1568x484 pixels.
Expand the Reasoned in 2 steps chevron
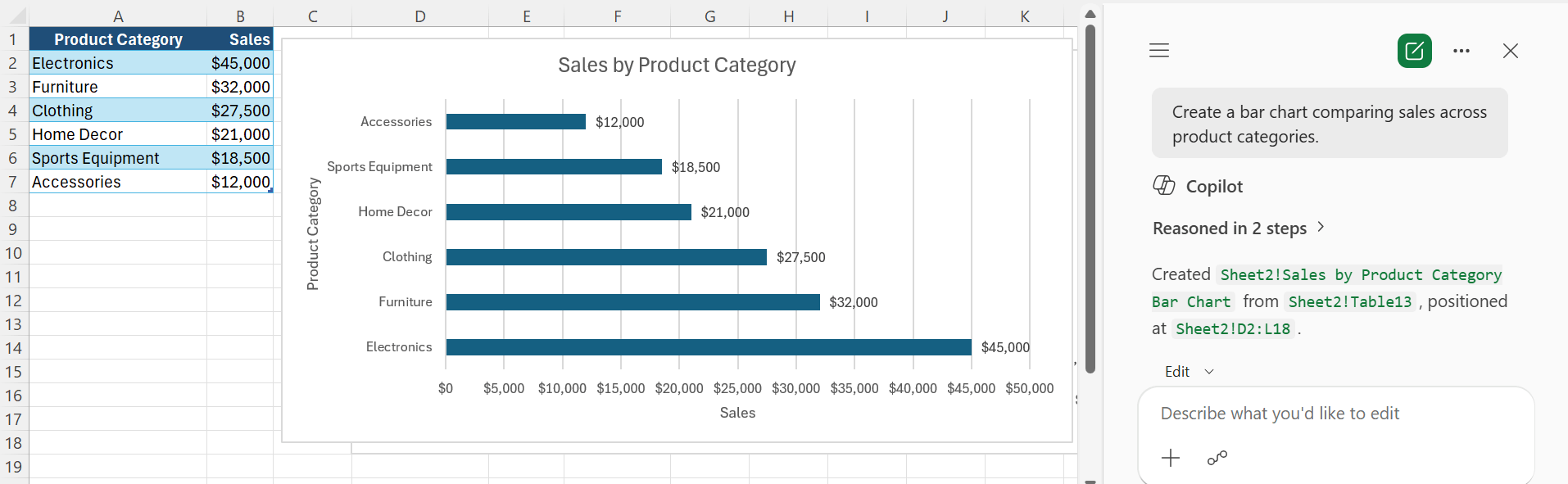pyautogui.click(x=1321, y=227)
